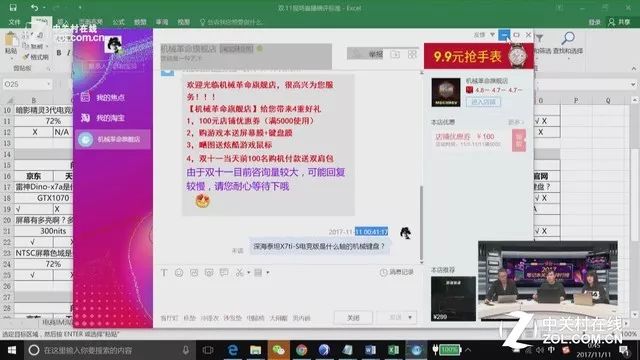Switch to the 审阅 ribbon tab
Image resolution: width=640 pixels, height=360 pixels.
[162, 22]
